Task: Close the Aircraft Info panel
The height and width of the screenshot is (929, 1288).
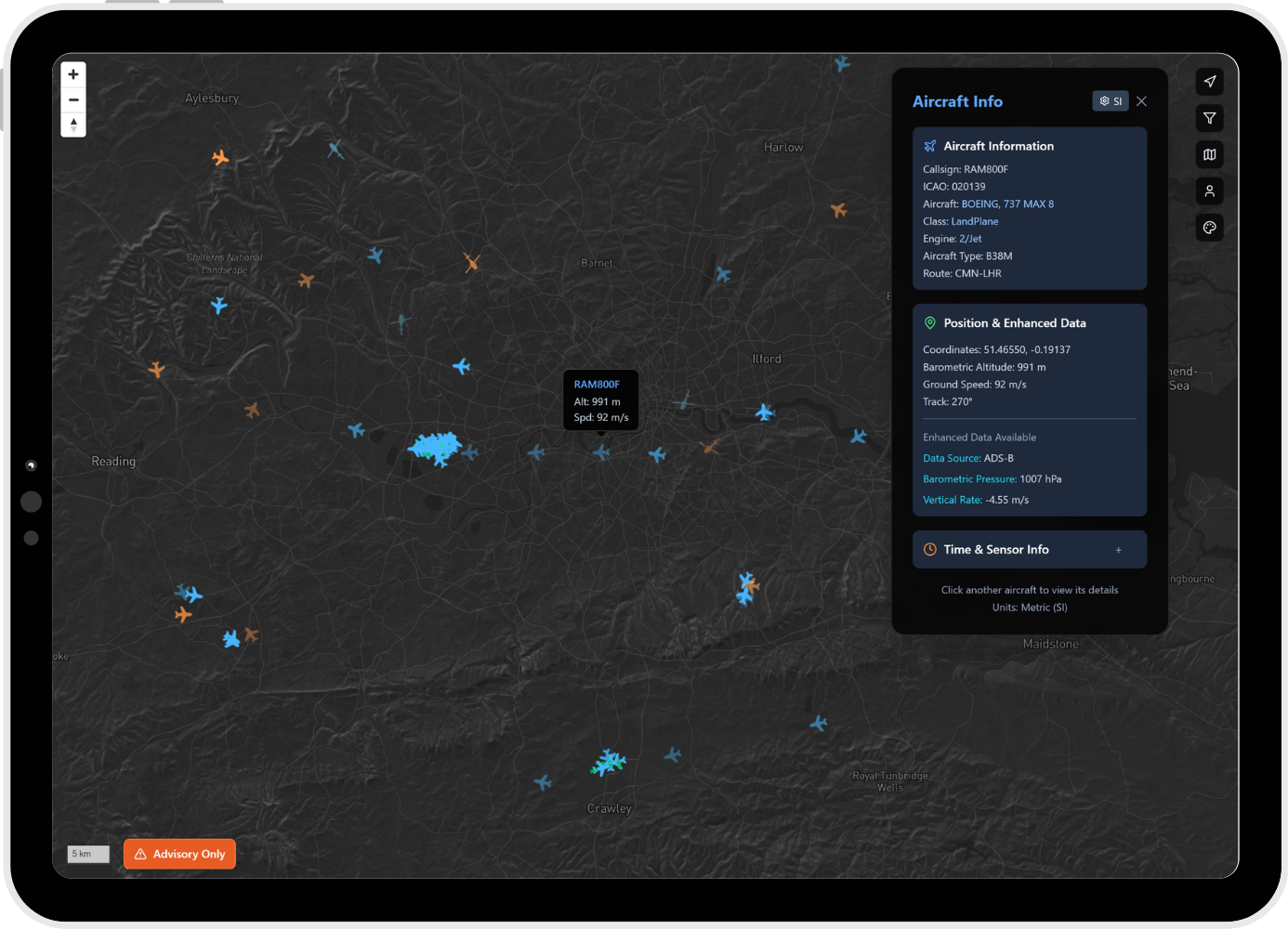Action: (x=1141, y=101)
